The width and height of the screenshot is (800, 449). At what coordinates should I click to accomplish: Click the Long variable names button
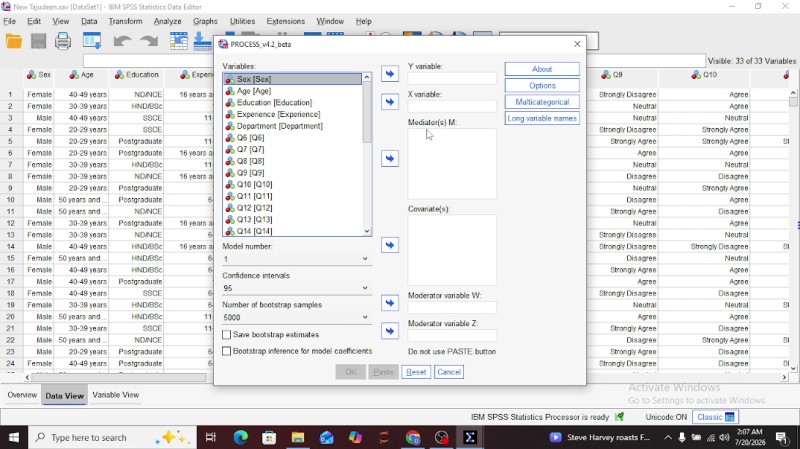tap(542, 118)
